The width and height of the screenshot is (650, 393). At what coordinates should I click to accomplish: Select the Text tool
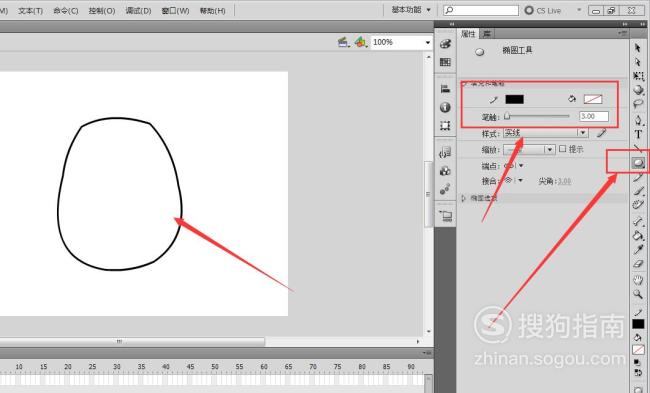coord(638,134)
